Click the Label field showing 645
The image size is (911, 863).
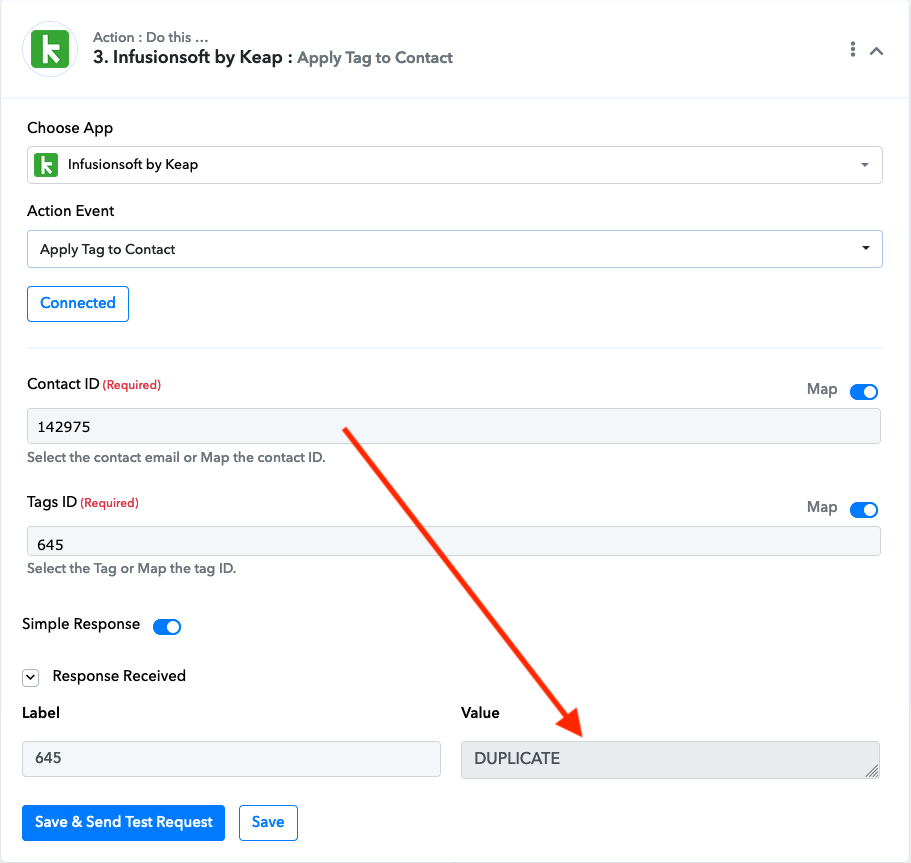(231, 758)
